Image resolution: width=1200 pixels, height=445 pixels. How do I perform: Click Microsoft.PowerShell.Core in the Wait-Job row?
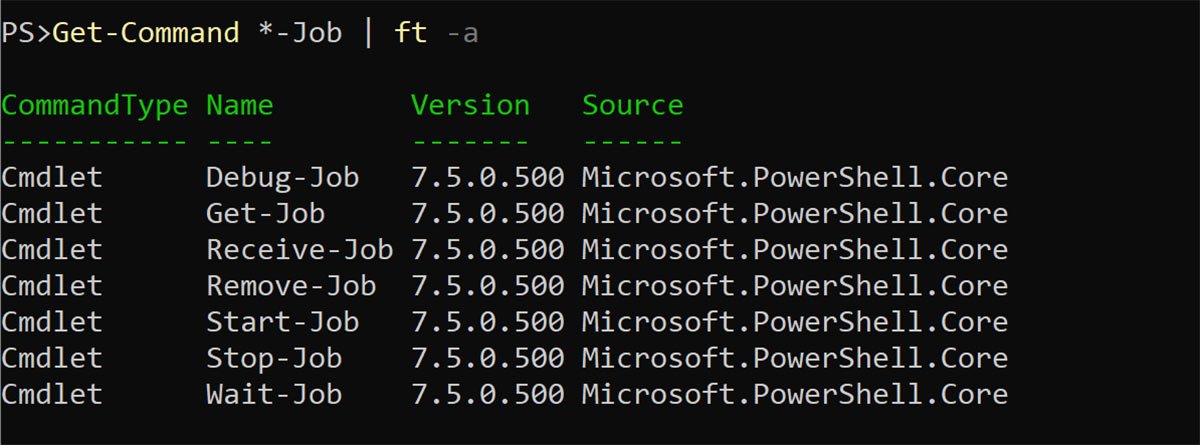(x=794, y=394)
